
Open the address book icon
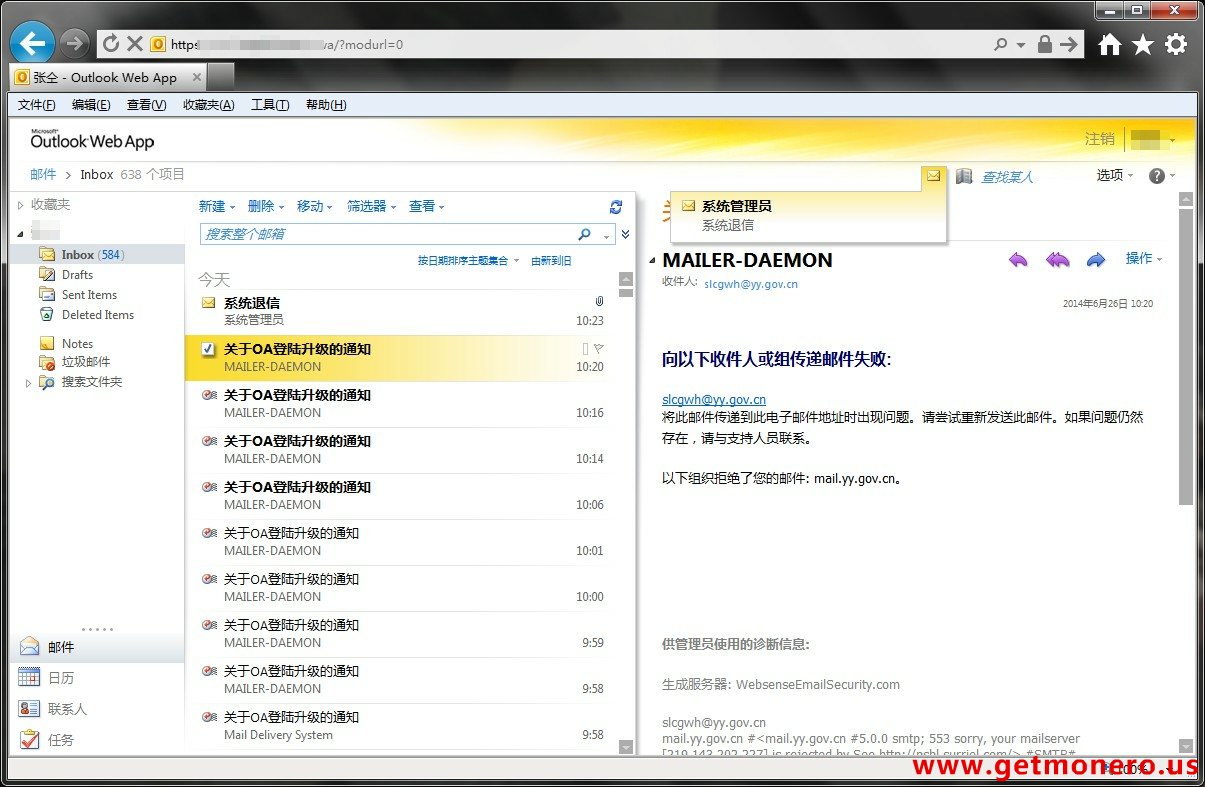pos(964,176)
